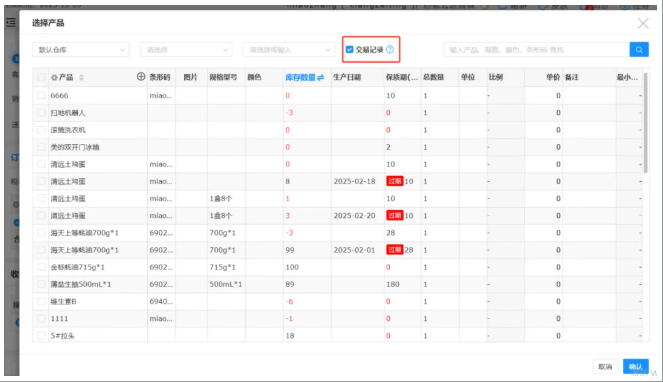The height and width of the screenshot is (382, 663).
Task: Click the 生产日期 column header
Action: 347,77
